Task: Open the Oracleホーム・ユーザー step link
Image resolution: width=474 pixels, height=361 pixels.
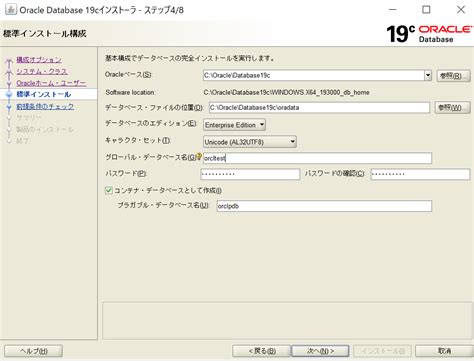Action: (x=51, y=83)
